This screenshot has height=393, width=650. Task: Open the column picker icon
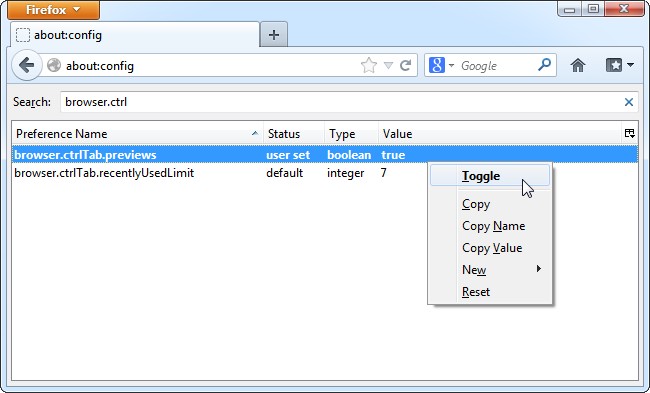click(629, 133)
